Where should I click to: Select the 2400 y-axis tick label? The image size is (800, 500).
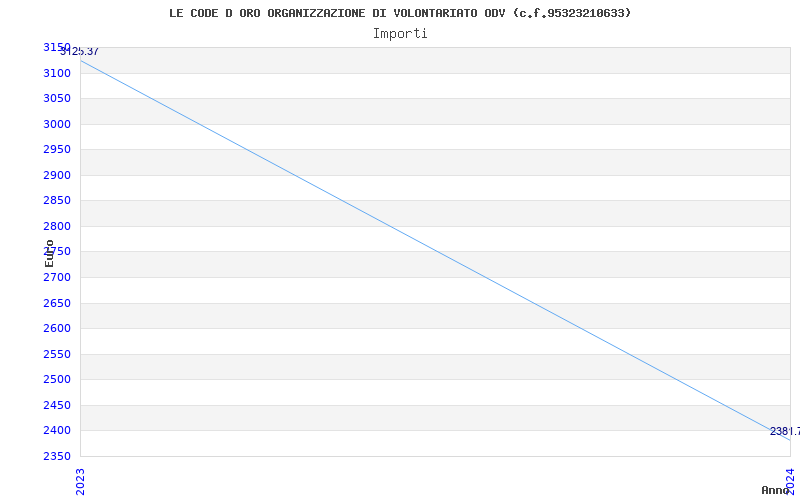(57, 431)
